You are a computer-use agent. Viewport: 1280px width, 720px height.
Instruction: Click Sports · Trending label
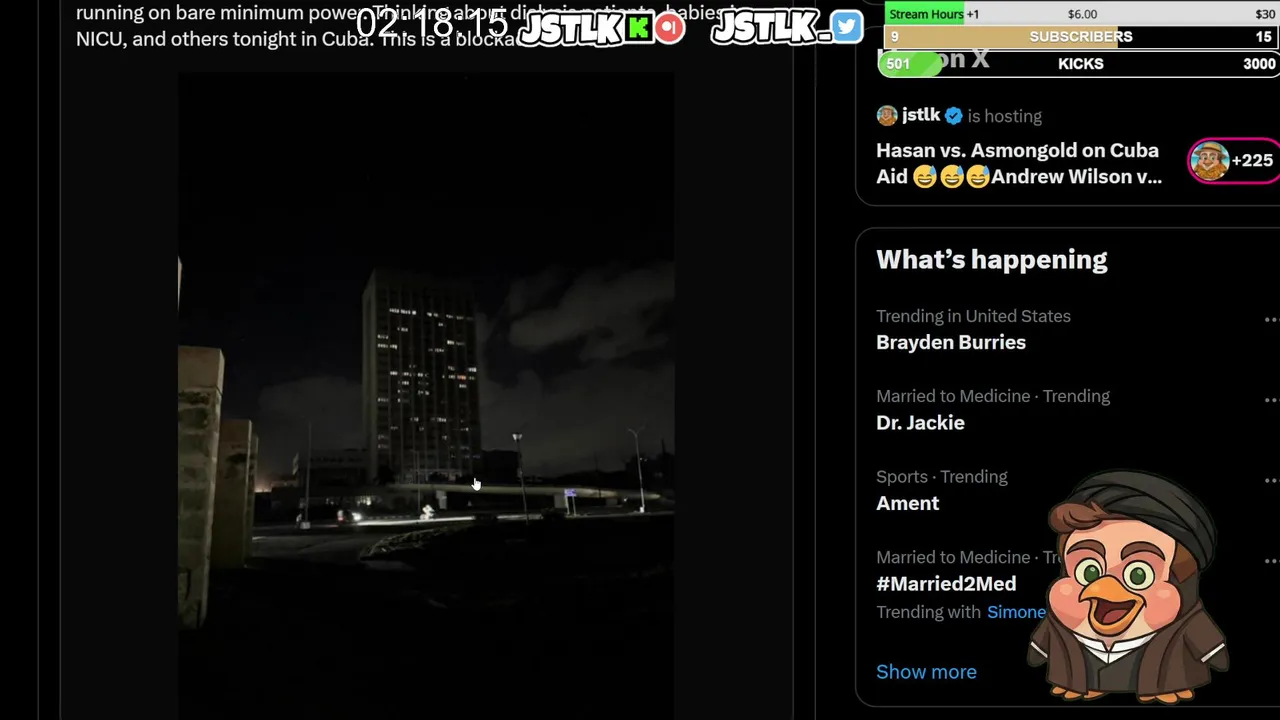pos(942,477)
